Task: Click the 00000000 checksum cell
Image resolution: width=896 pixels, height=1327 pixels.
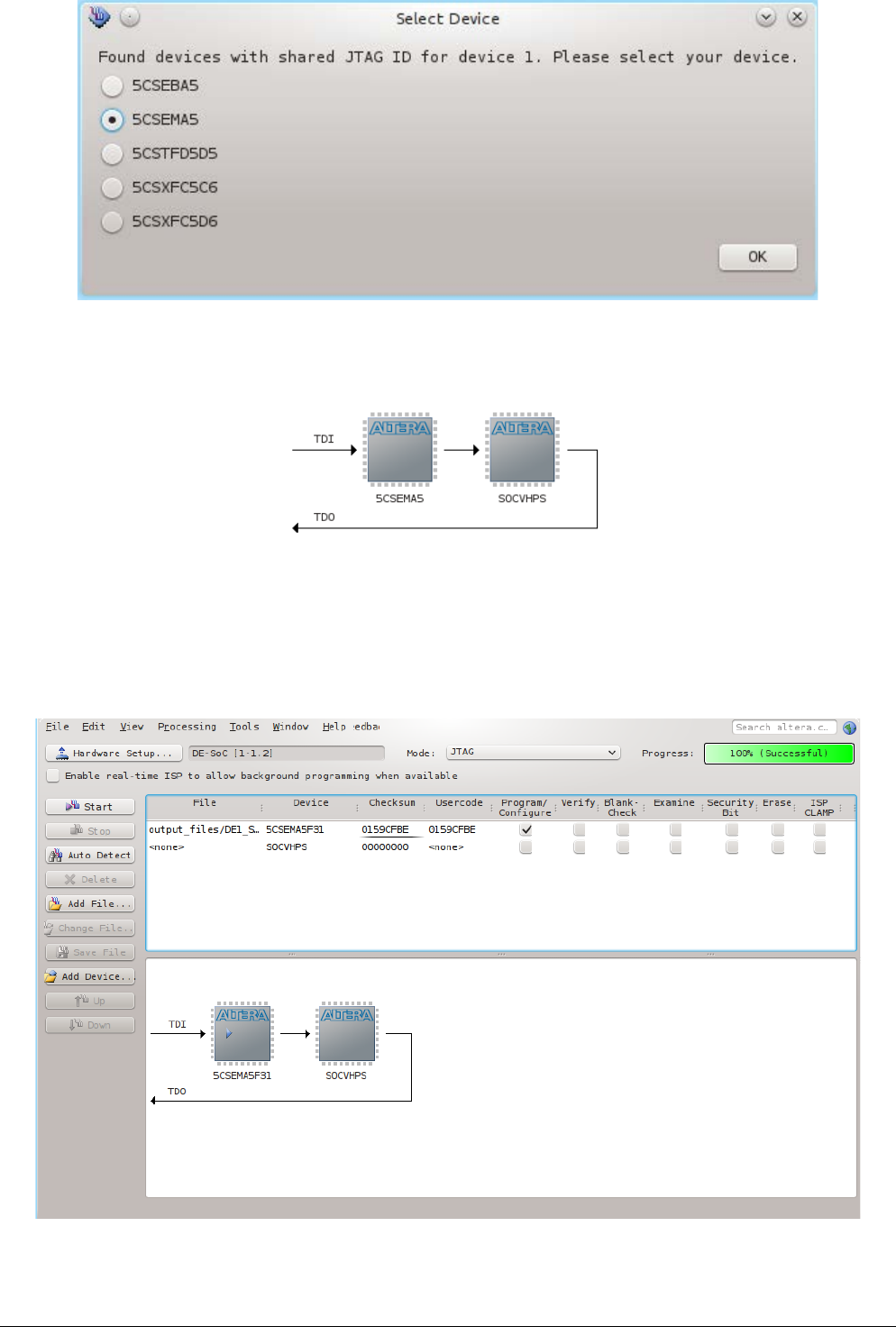Action: click(x=385, y=847)
